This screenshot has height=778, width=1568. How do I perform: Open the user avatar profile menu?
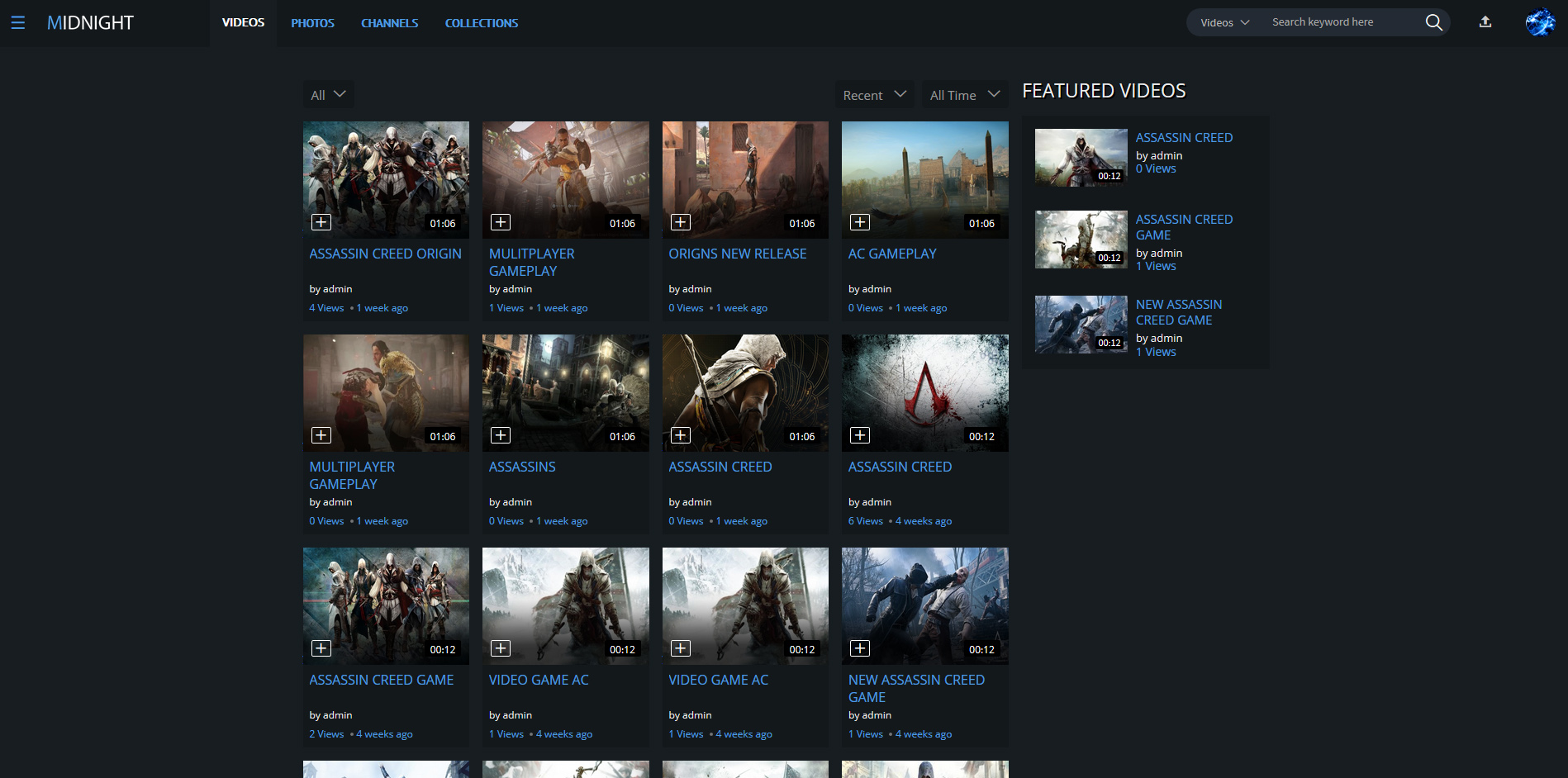coord(1540,22)
